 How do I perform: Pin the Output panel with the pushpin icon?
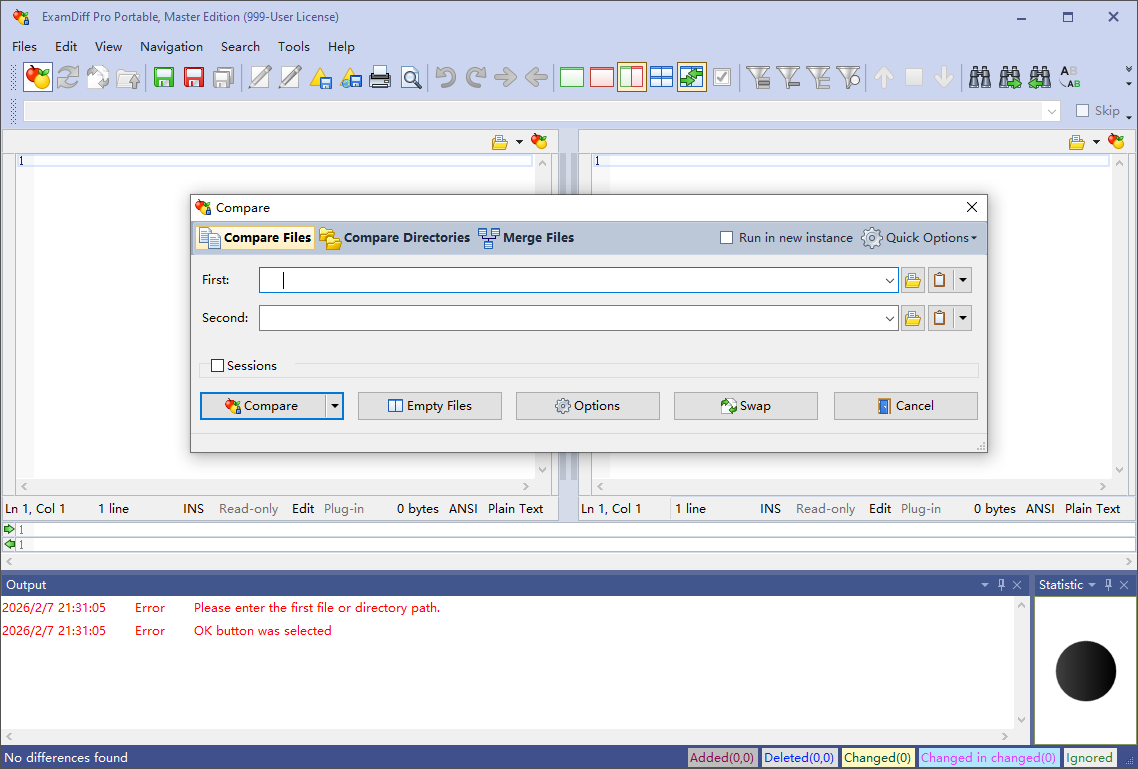(1001, 585)
